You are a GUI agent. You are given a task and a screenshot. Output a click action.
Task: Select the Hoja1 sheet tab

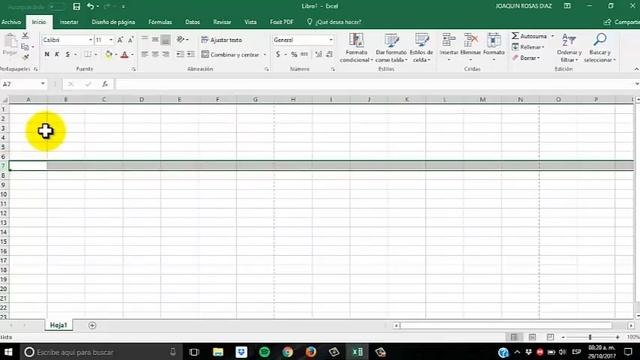[x=58, y=325]
